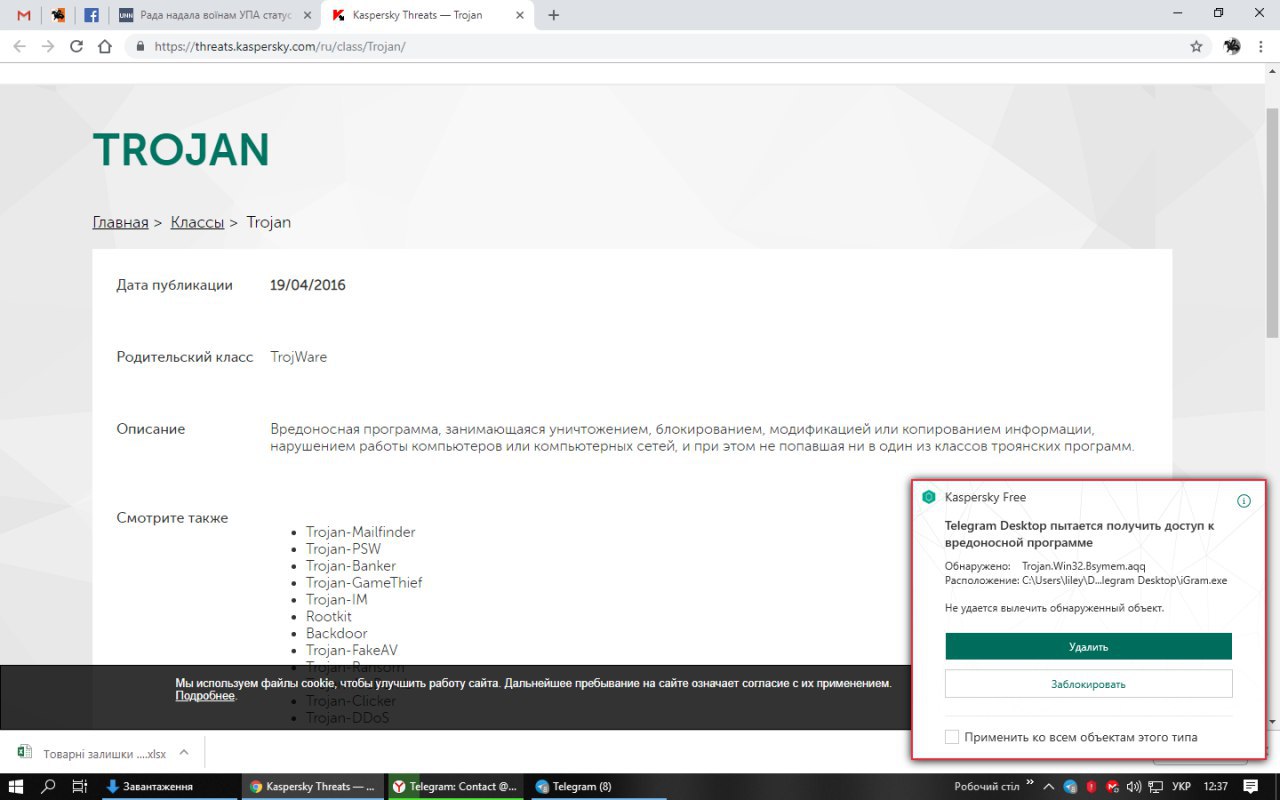
Task: Click the red MEGA sync tray icon
Action: [x=1112, y=786]
